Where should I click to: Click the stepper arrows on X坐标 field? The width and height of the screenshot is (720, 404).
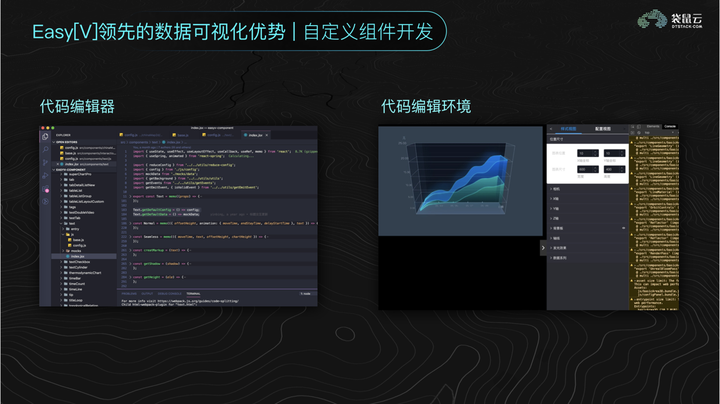click(x=596, y=153)
